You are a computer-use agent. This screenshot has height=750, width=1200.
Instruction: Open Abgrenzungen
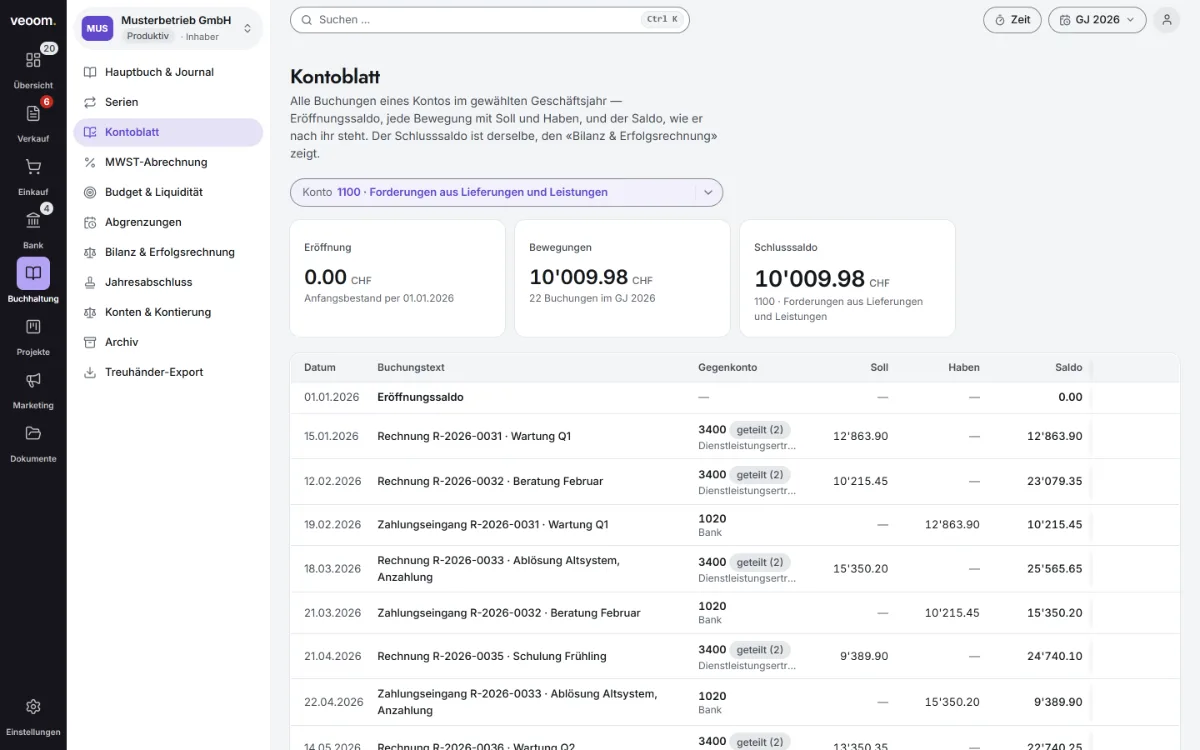[168, 222]
